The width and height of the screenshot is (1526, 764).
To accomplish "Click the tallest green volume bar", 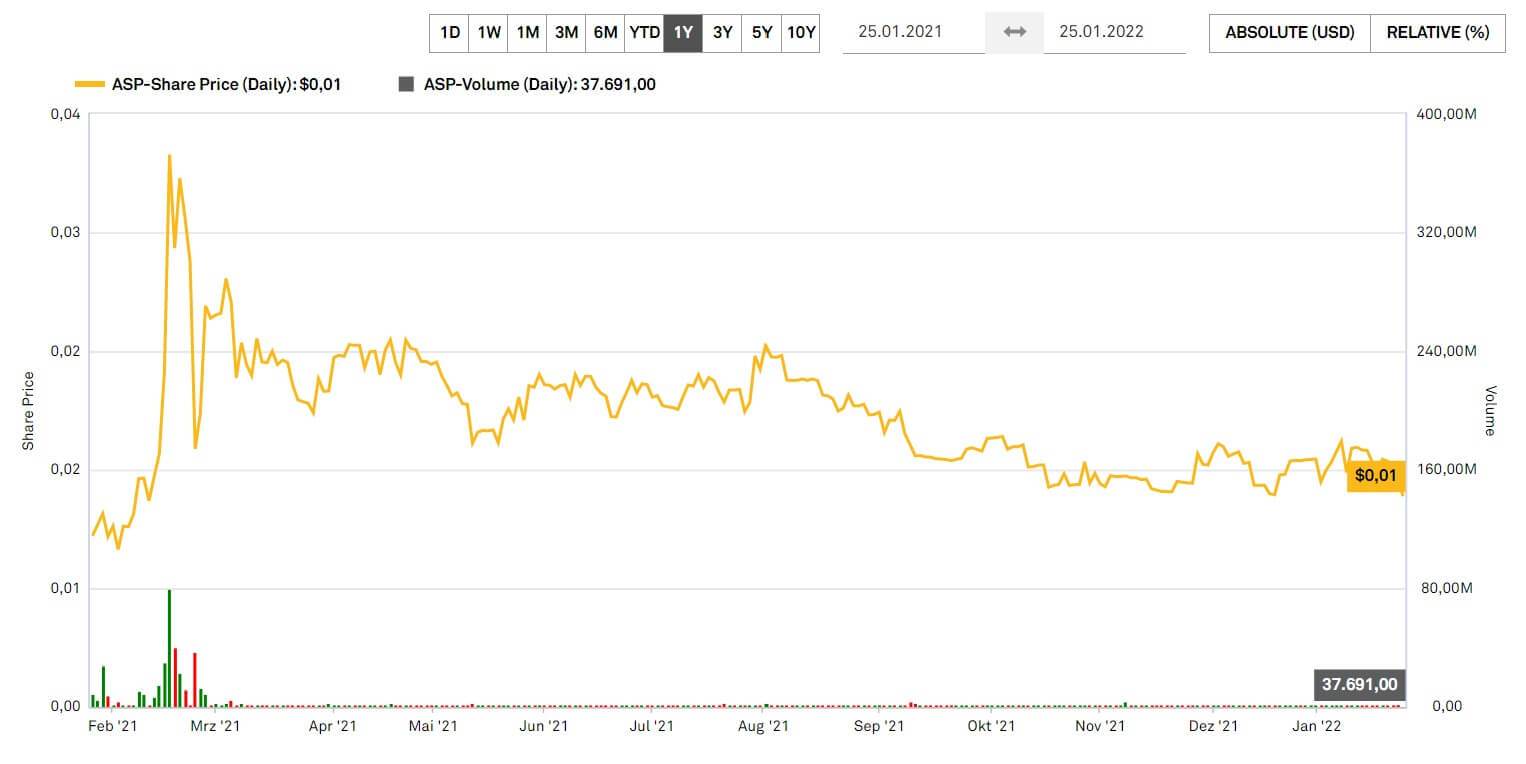I will pos(169,648).
